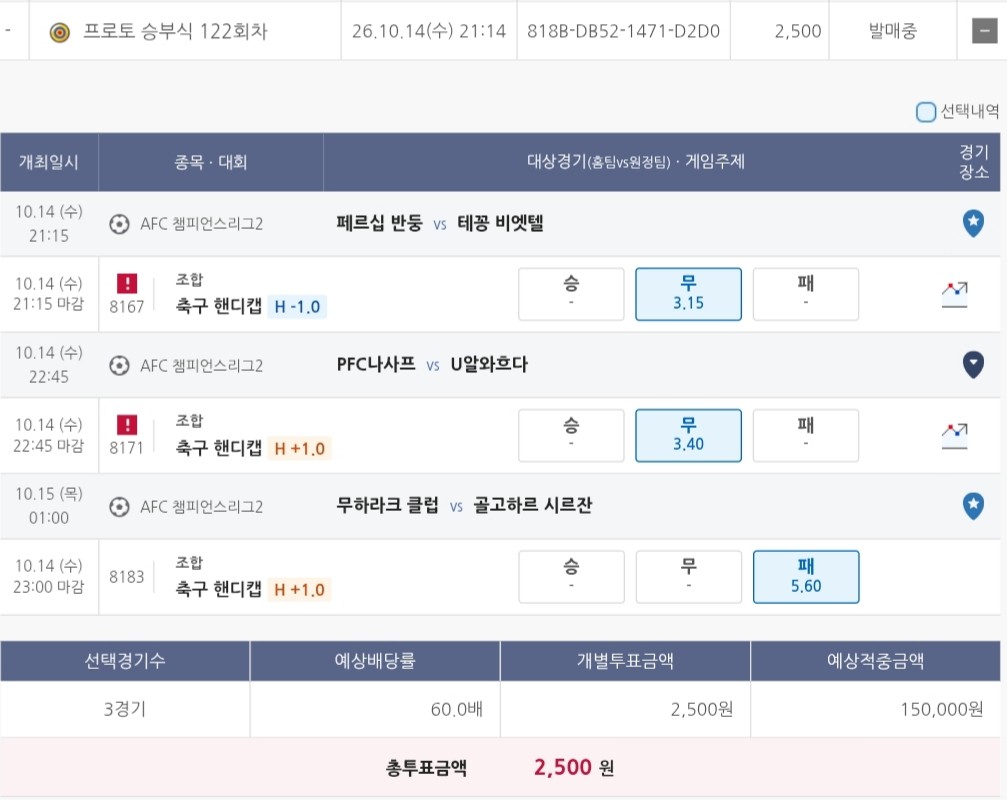Choose 승 option for game 8167

click(x=571, y=294)
